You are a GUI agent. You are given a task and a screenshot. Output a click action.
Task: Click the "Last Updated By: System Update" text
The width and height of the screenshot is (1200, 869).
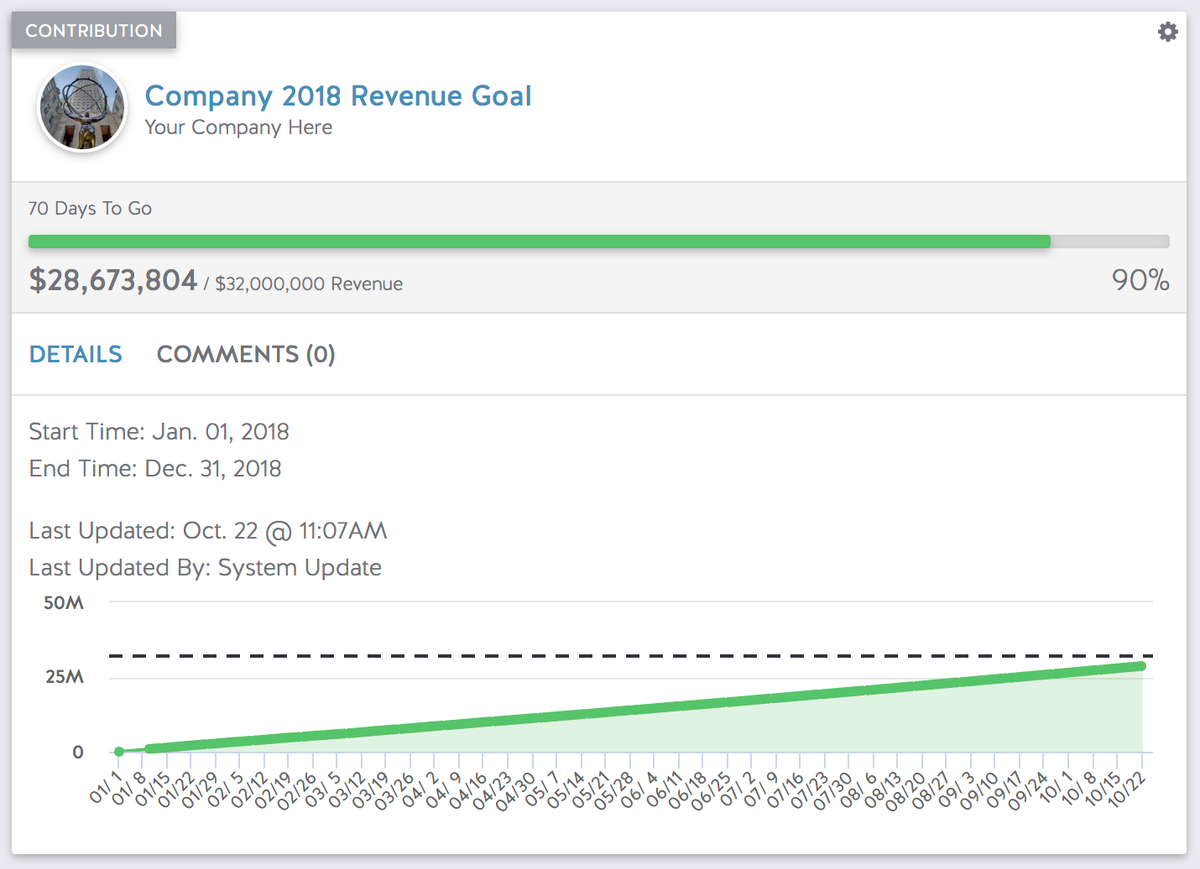pyautogui.click(x=205, y=567)
